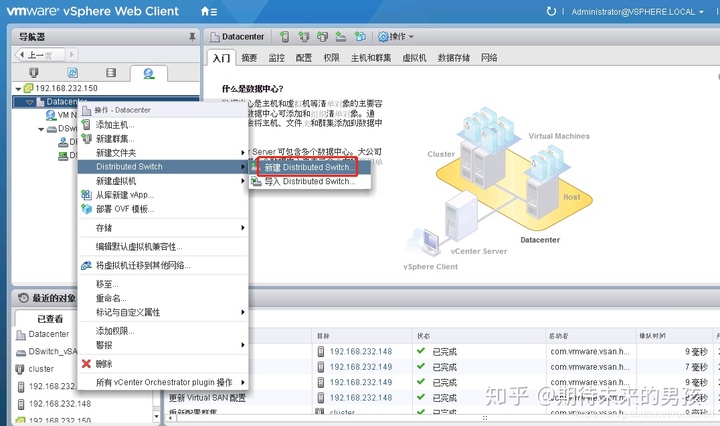Click left arrow of tasks horizontal scrollbar
This screenshot has height=426, width=720.
point(170,418)
